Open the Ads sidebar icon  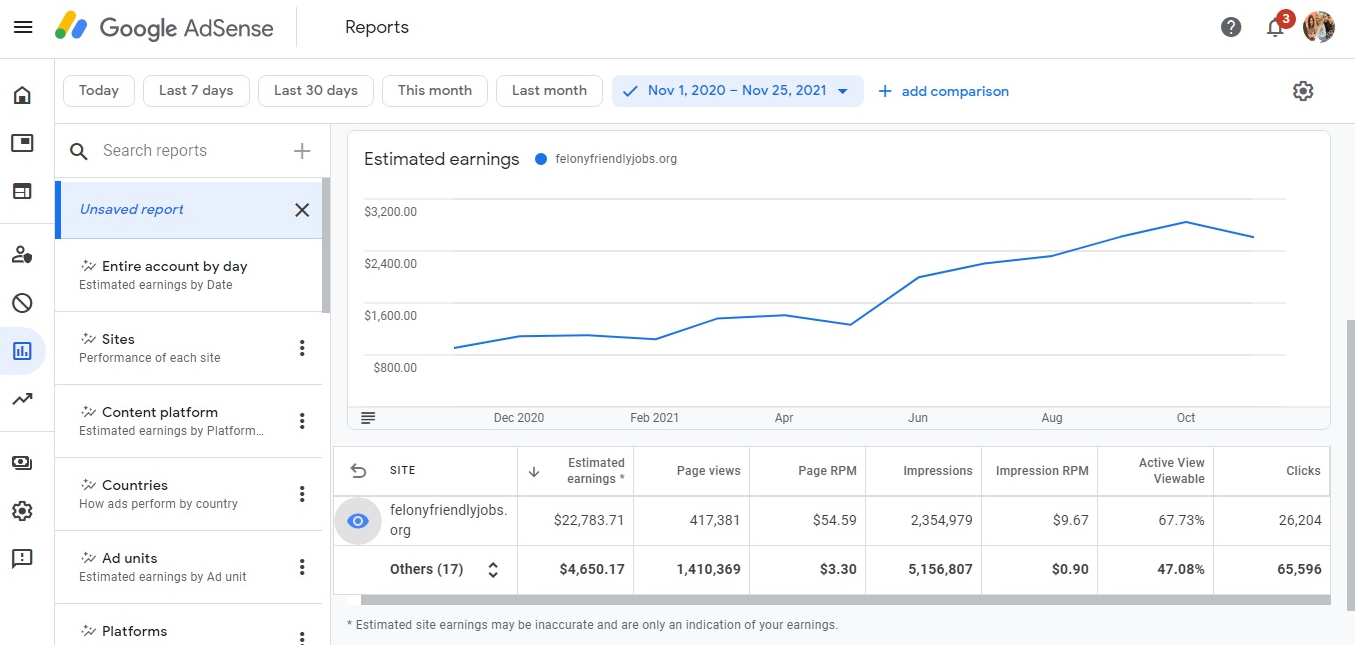pyautogui.click(x=22, y=143)
